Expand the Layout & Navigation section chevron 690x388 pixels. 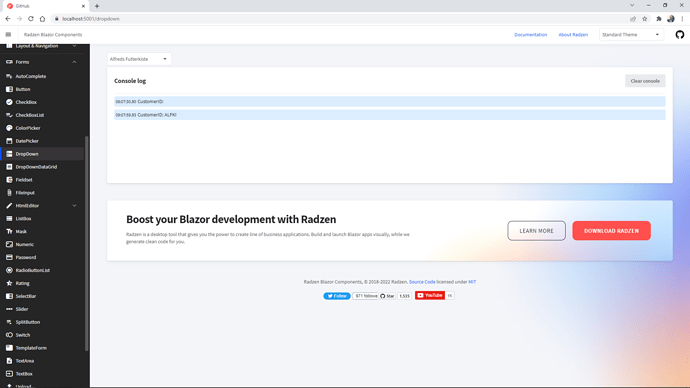[74, 46]
